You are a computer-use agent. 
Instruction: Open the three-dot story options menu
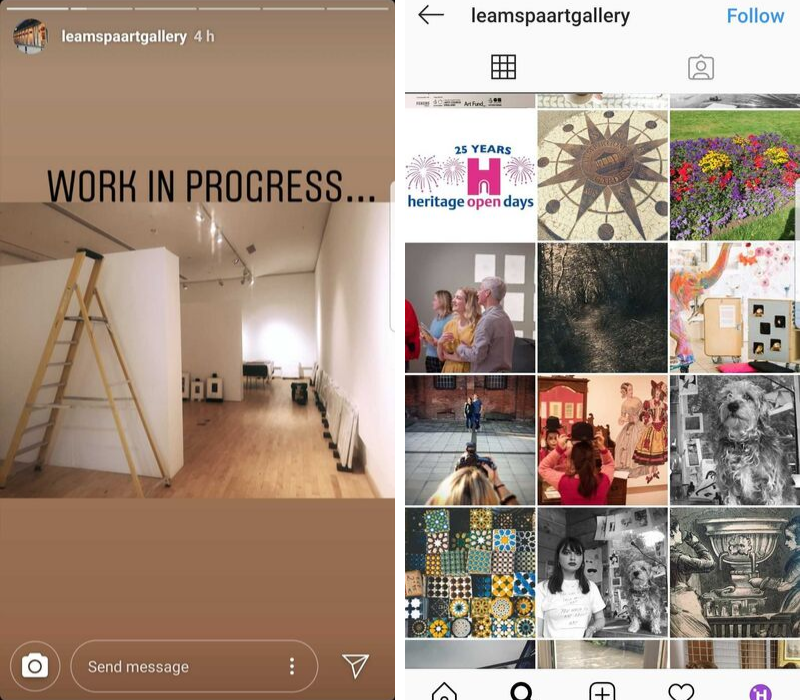(292, 666)
